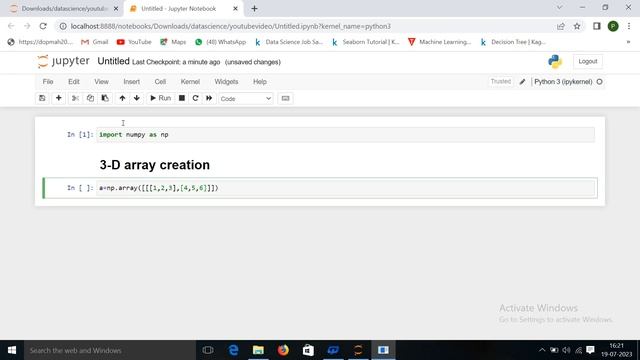This screenshot has width=640, height=360.
Task: Click the localhost address bar
Action: pos(306,26)
